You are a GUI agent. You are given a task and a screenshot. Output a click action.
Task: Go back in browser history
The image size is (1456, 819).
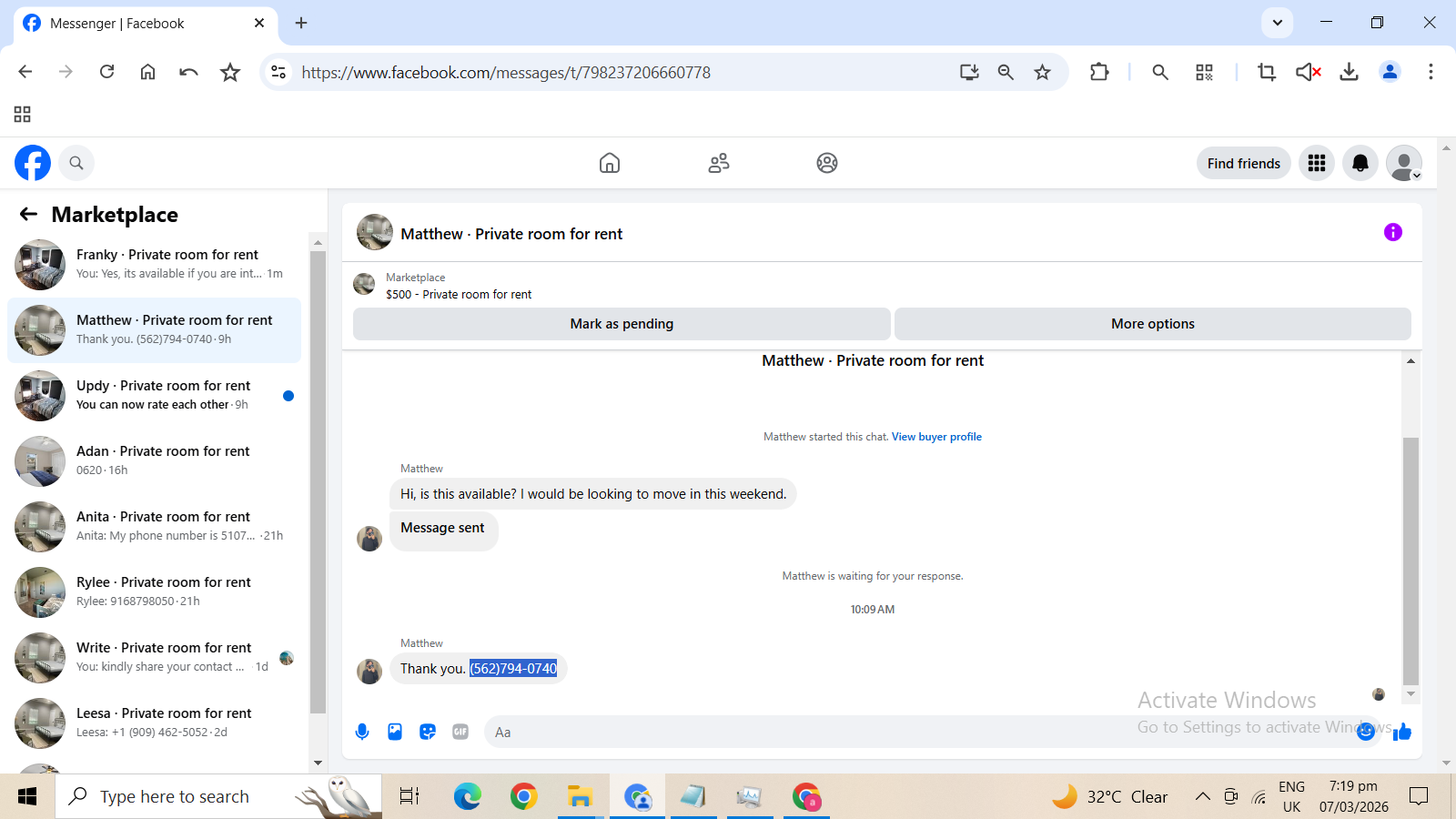pyautogui.click(x=25, y=72)
